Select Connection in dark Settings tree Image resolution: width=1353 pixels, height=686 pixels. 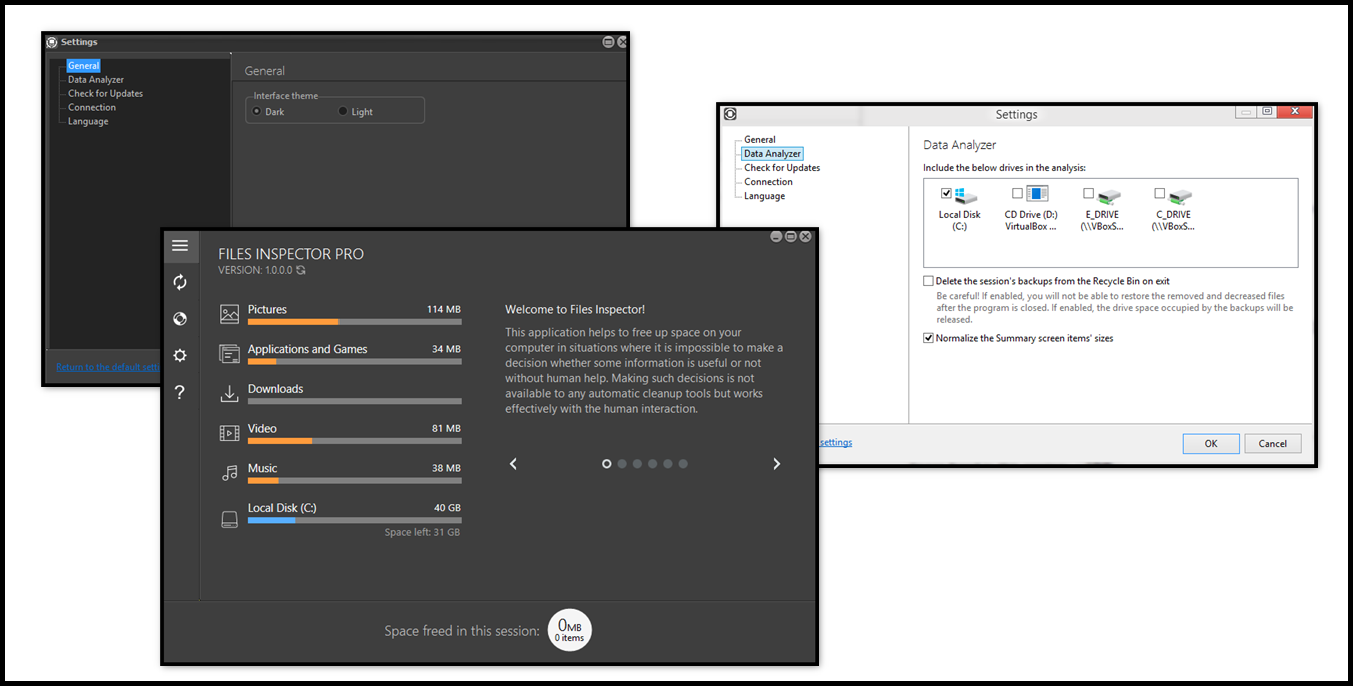pyautogui.click(x=92, y=108)
